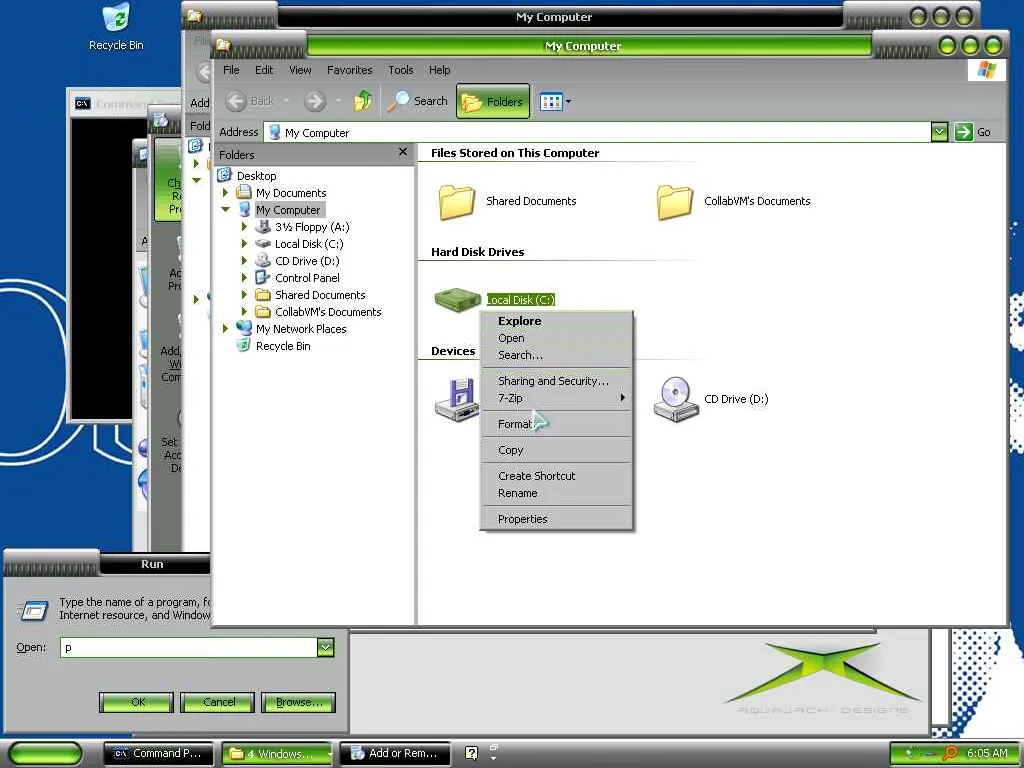Switch to the Command Prompt taskbar button
Screen dimensions: 1024x768
point(159,754)
